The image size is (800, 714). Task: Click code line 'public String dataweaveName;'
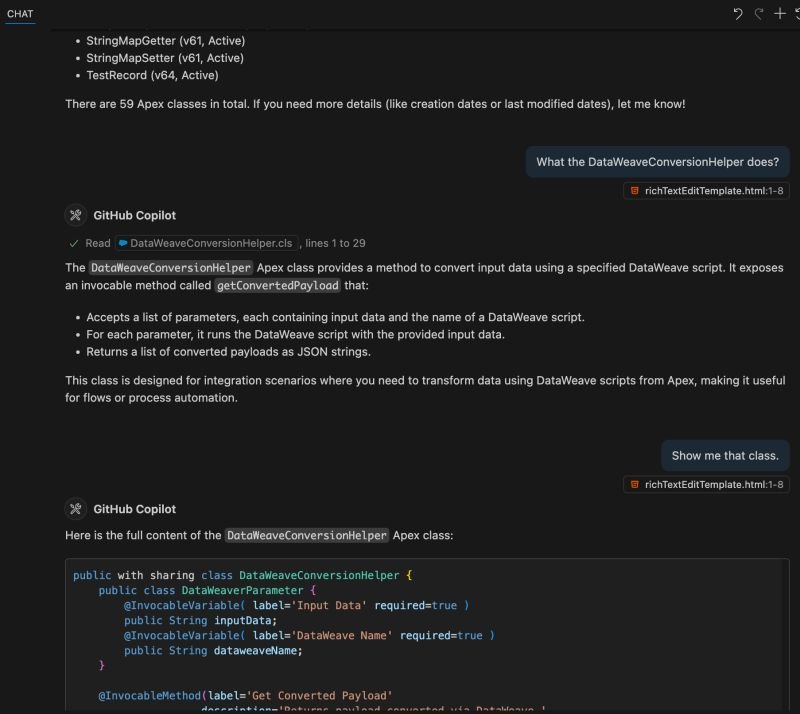pyautogui.click(x=213, y=650)
